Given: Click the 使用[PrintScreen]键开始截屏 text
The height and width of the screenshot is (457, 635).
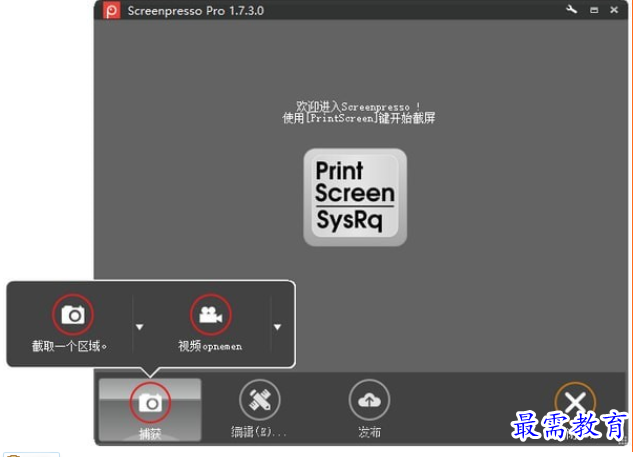Looking at the screenshot, I should [x=358, y=118].
